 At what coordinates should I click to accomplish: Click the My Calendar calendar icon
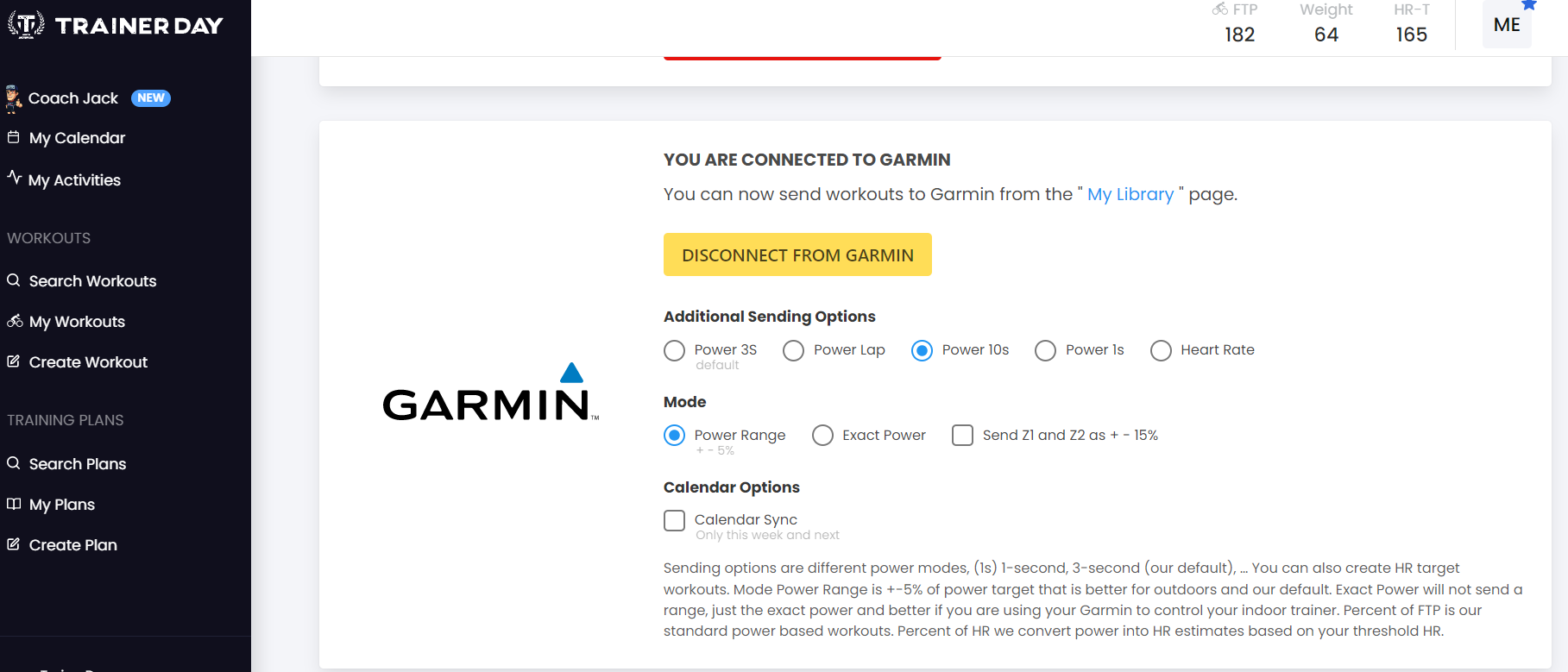[14, 137]
